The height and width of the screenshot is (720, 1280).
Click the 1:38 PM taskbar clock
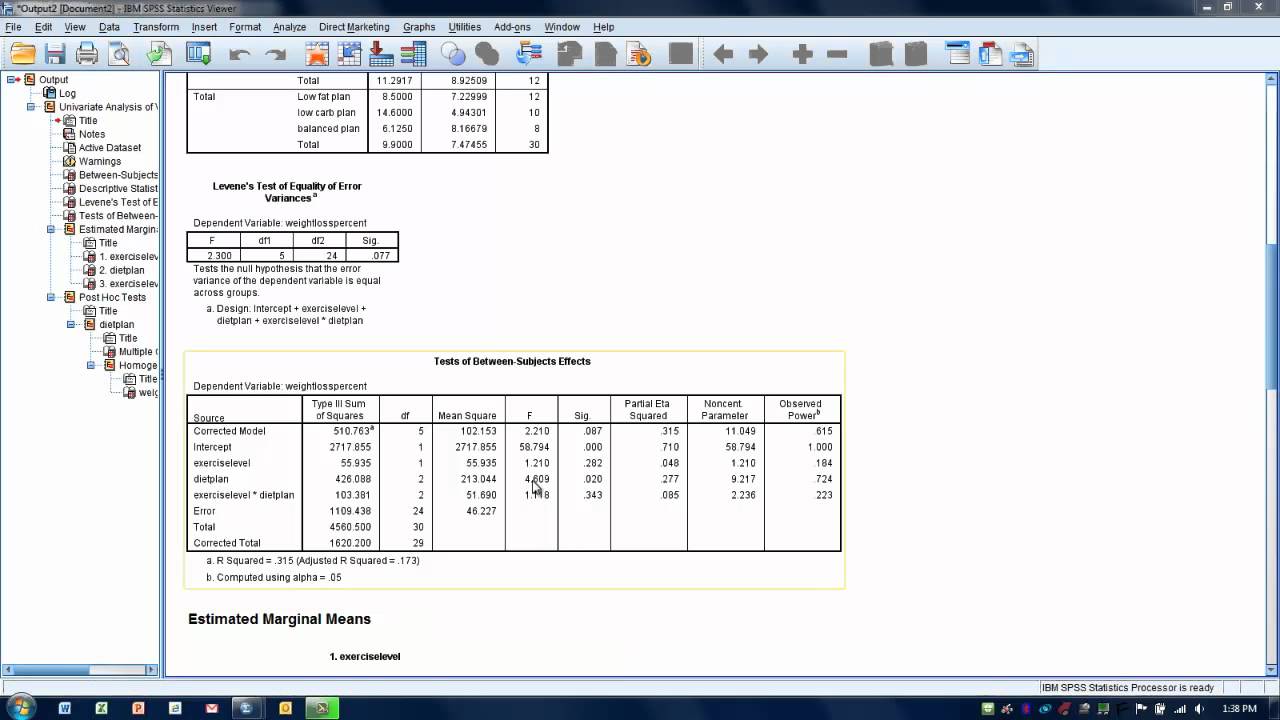pyautogui.click(x=1238, y=708)
